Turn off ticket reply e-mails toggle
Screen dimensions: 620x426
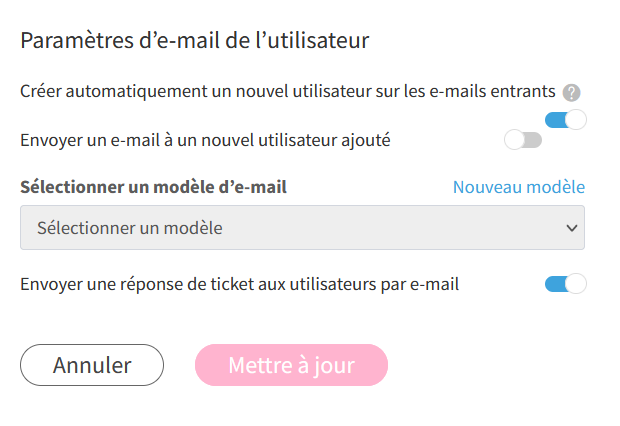[565, 284]
